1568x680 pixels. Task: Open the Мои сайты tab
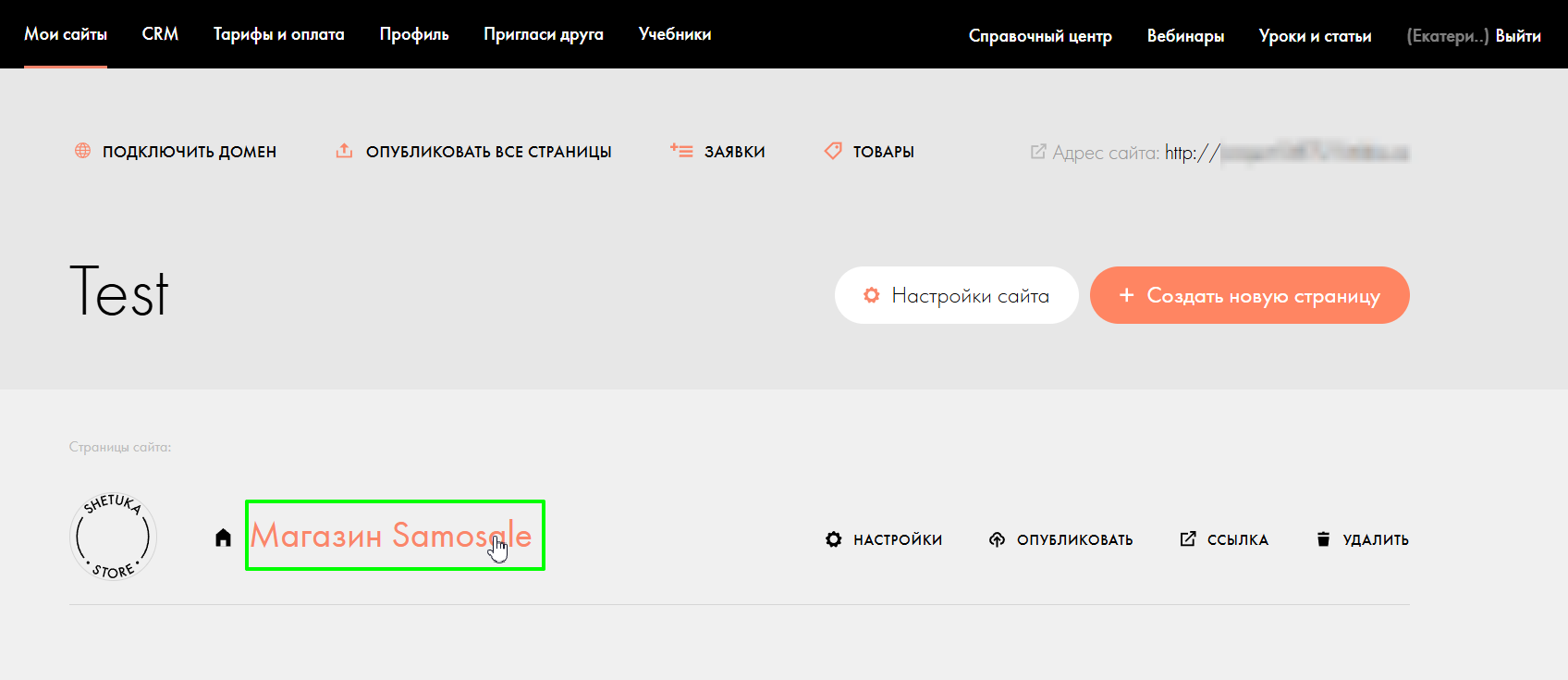[66, 34]
